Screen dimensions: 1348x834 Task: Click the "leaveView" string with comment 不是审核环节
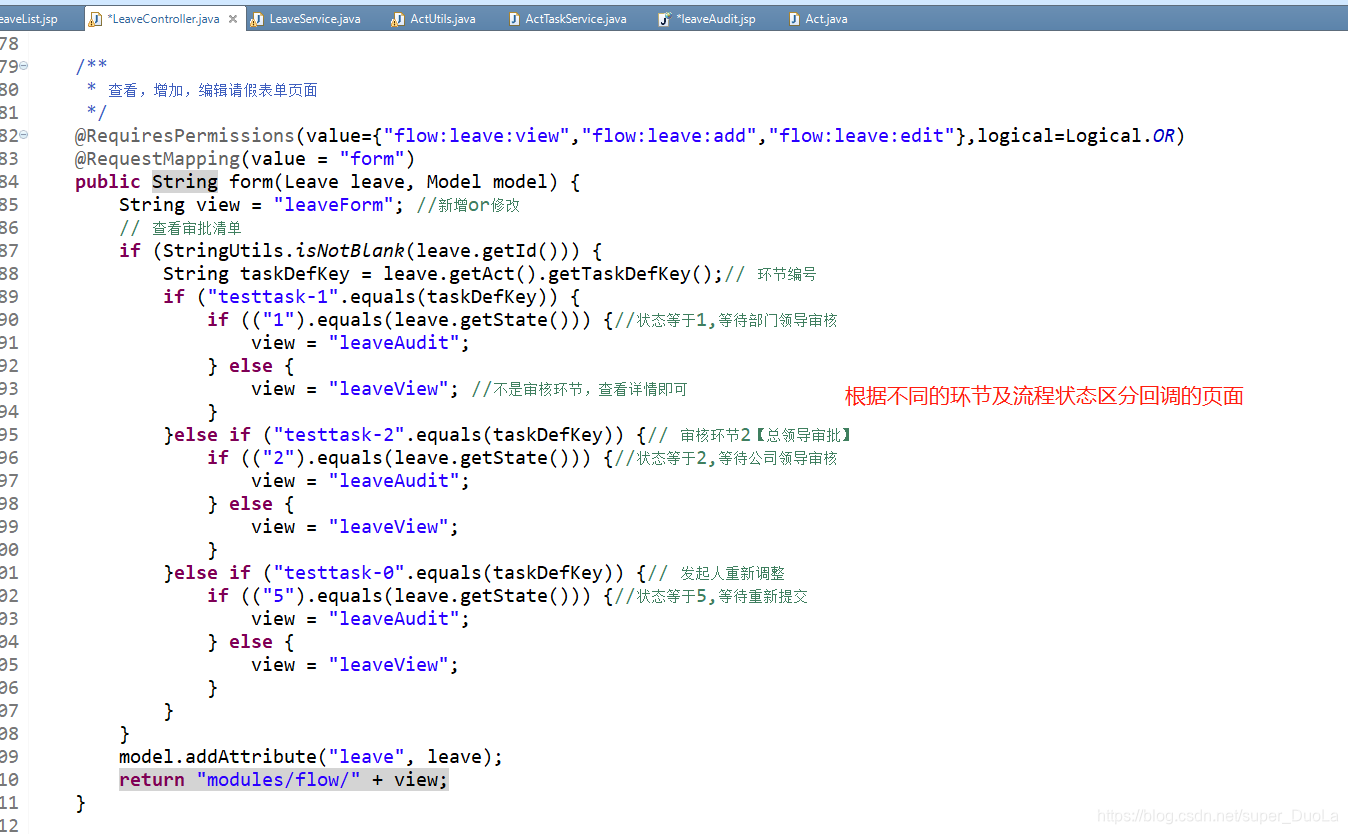pyautogui.click(x=389, y=388)
